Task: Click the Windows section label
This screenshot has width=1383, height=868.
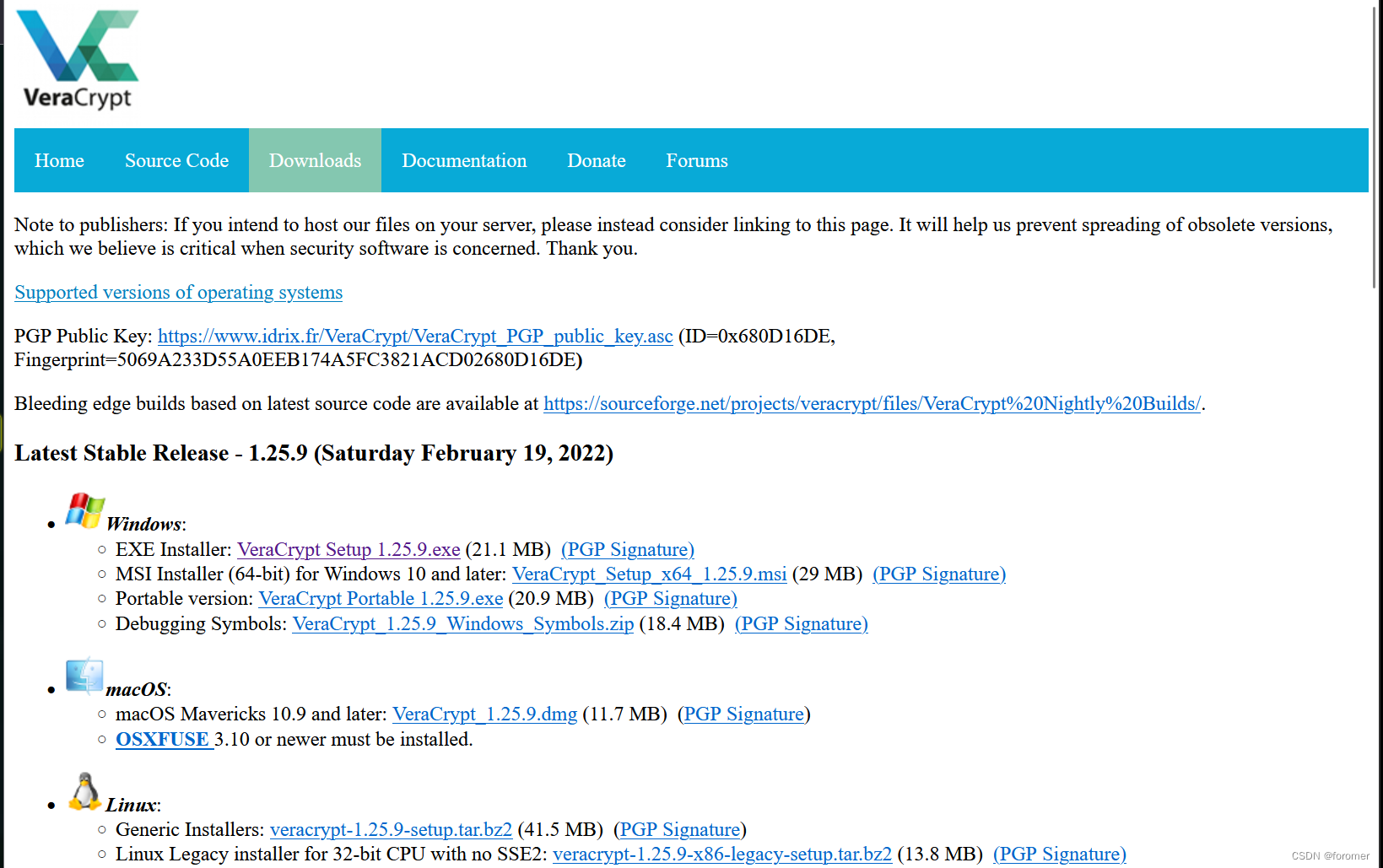Action: (144, 524)
